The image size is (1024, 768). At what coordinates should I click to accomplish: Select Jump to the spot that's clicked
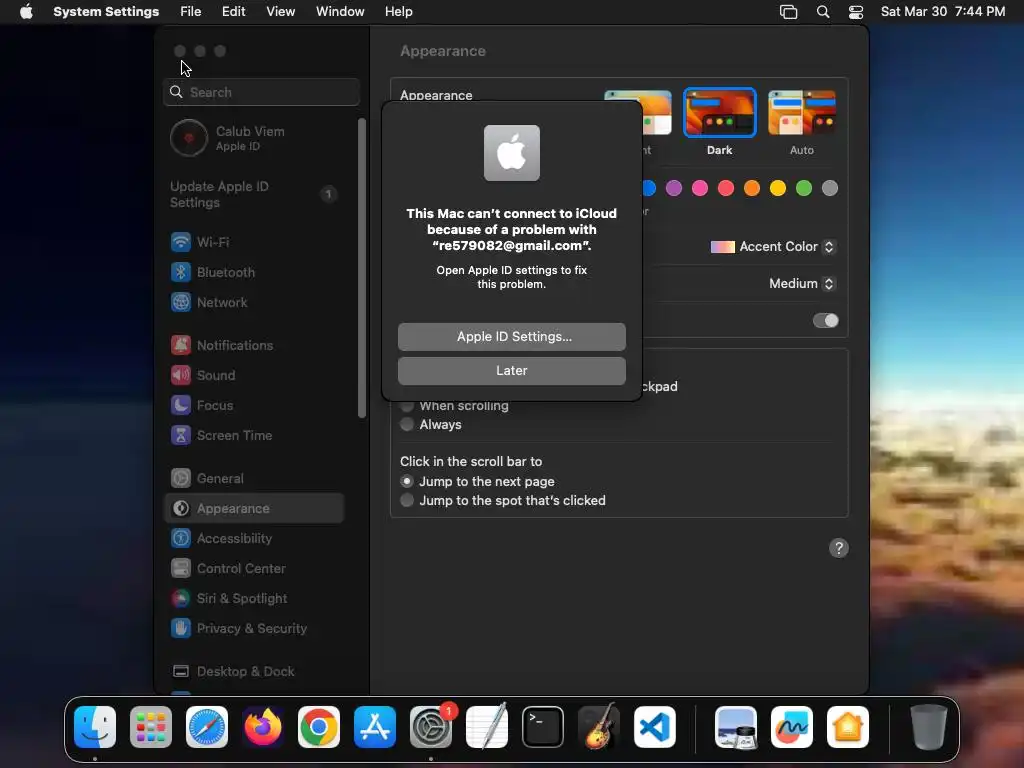click(407, 500)
